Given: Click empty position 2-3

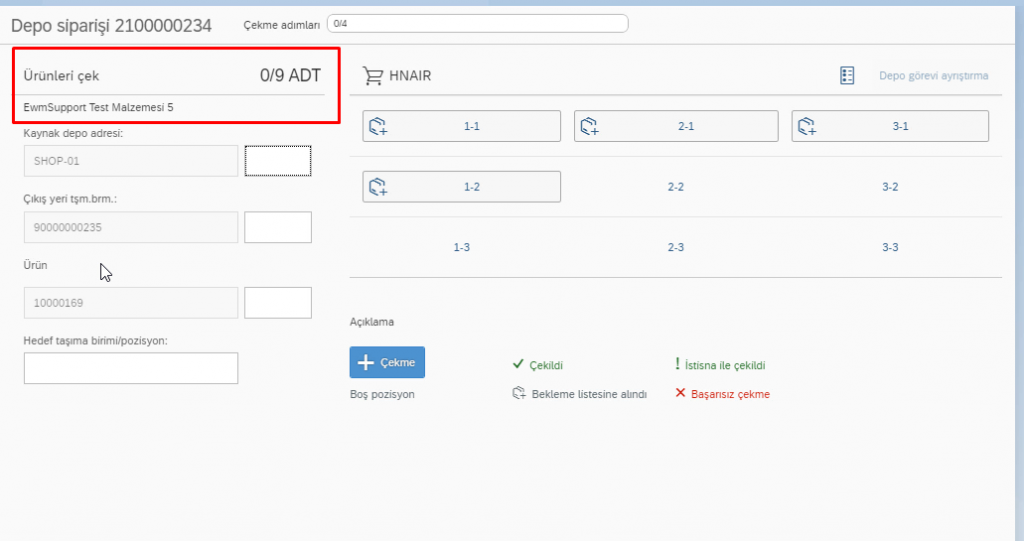Looking at the screenshot, I should tap(676, 247).
